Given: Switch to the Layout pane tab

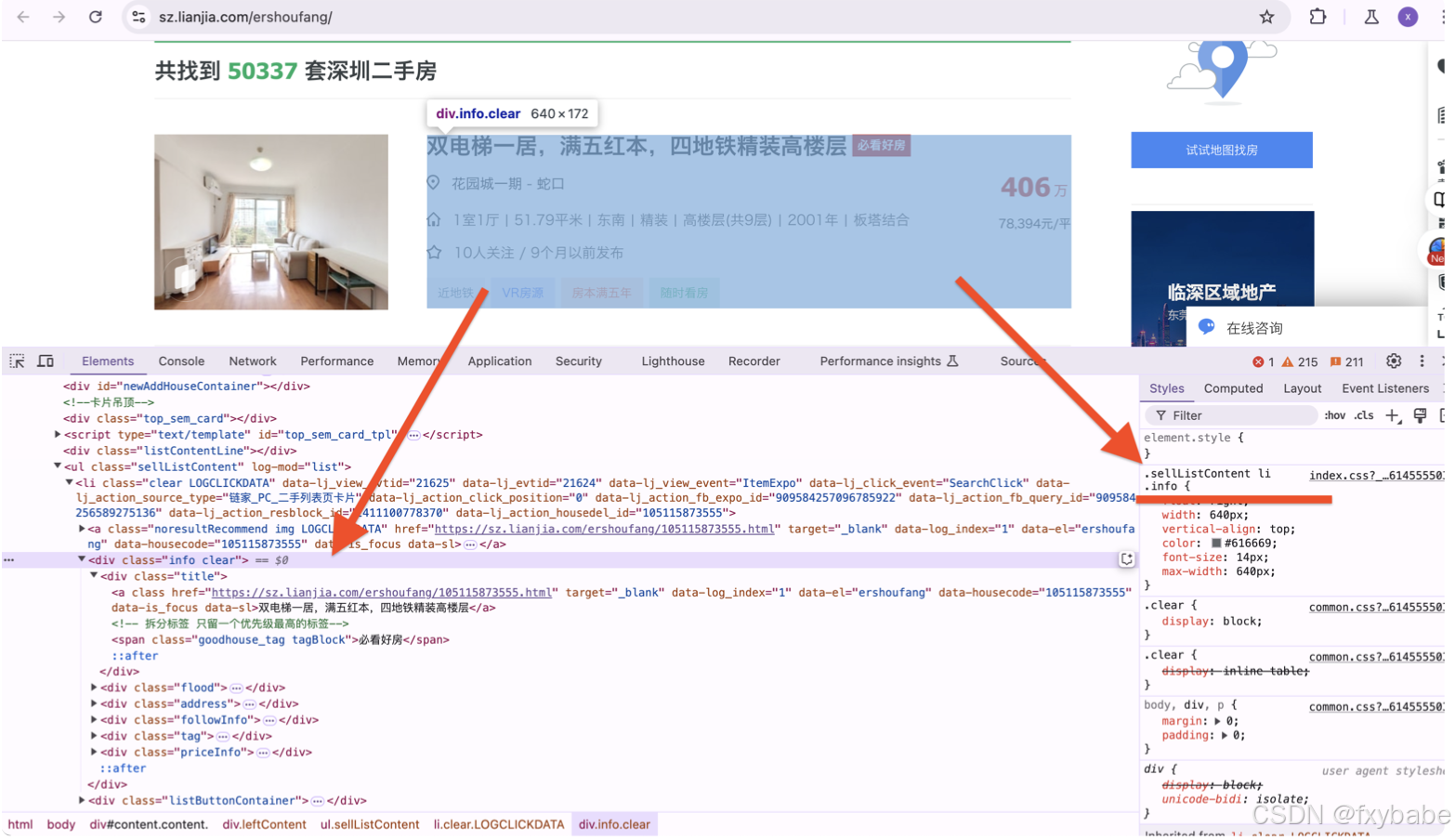Looking at the screenshot, I should [1302, 388].
